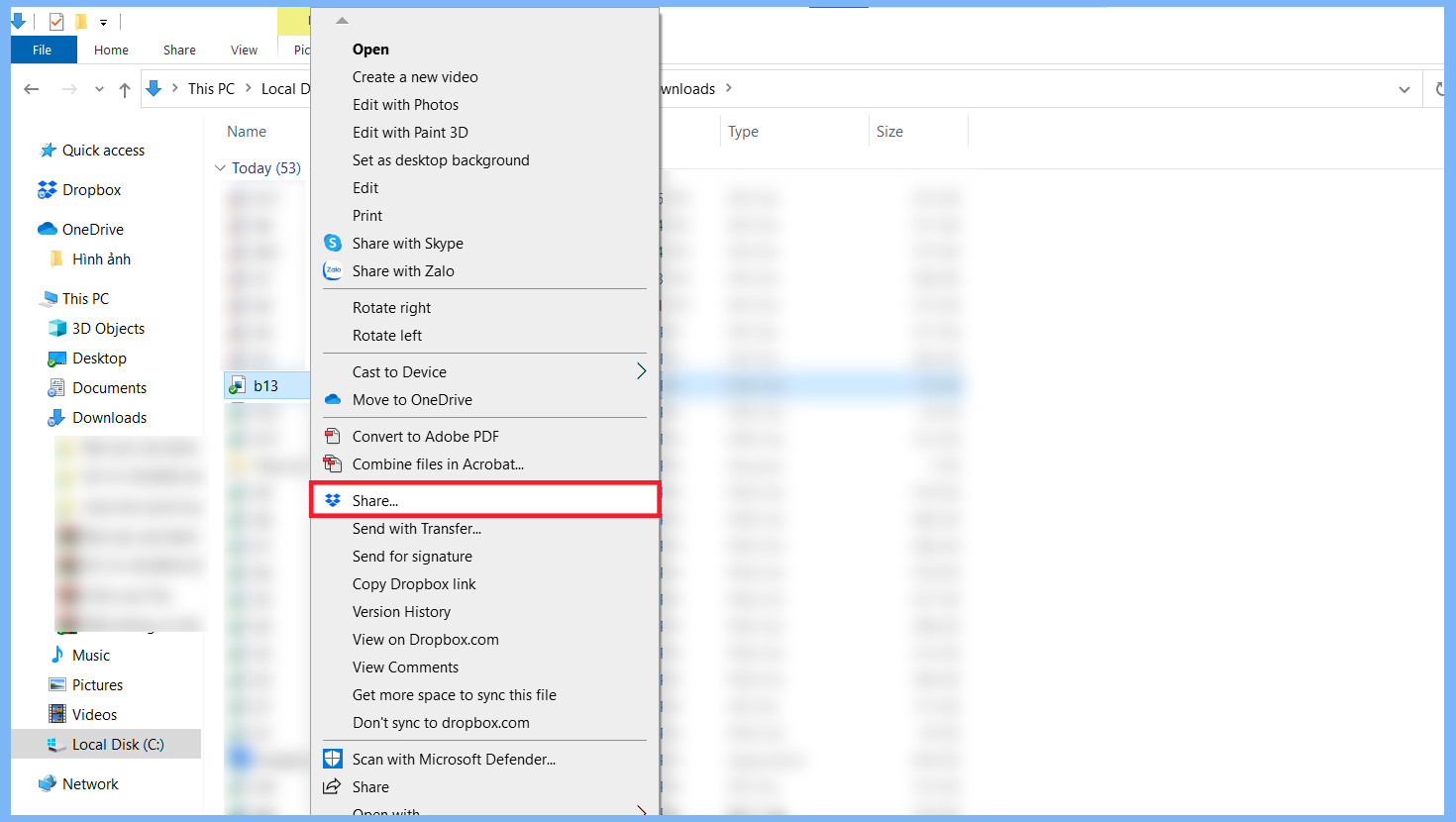Click the Music note icon in the sidebar
This screenshot has width=1456, height=822.
click(x=57, y=655)
